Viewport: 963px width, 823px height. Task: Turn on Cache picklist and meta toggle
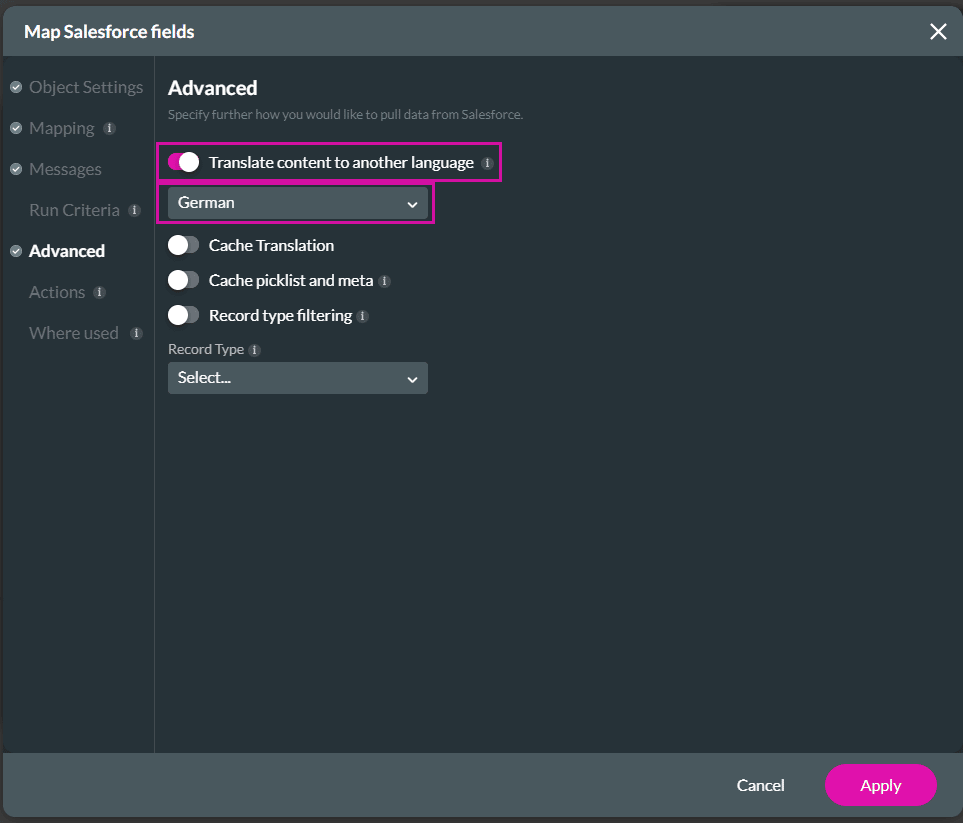184,280
